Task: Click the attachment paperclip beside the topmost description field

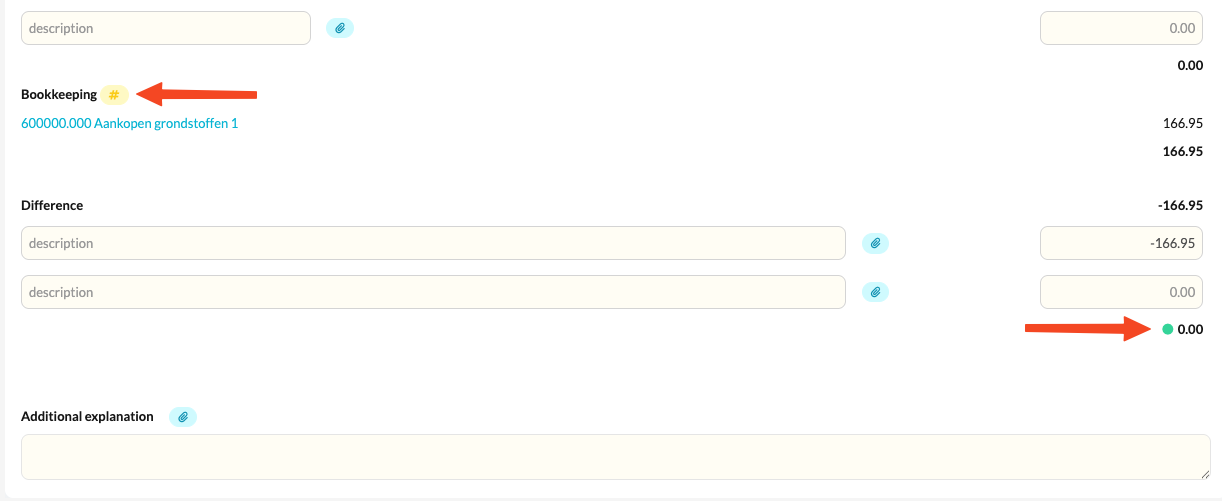Action: [340, 28]
